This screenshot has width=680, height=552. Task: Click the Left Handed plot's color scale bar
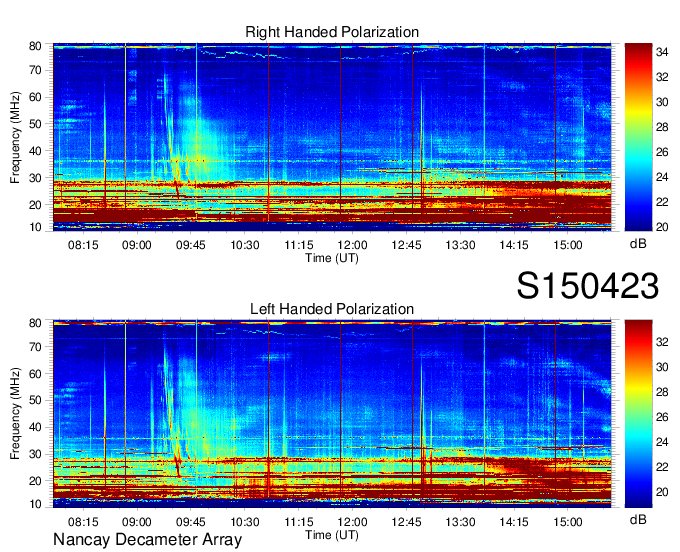[638, 414]
